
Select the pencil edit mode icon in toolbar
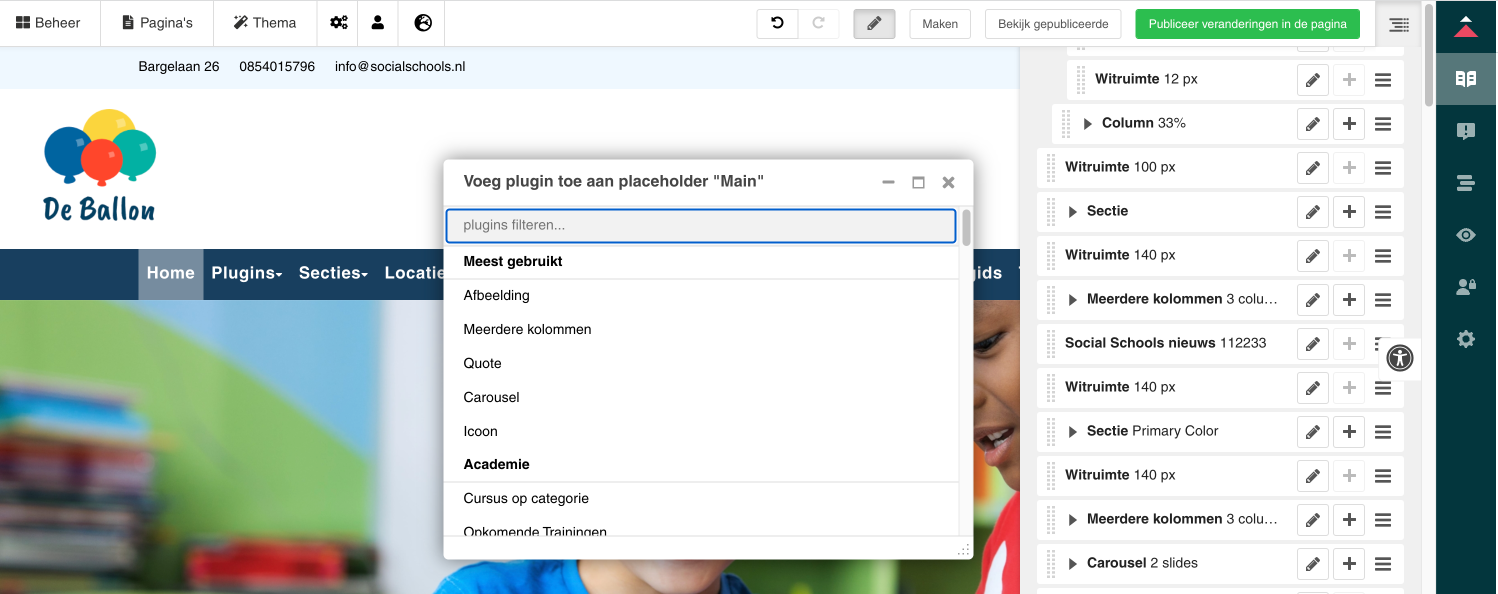click(873, 23)
